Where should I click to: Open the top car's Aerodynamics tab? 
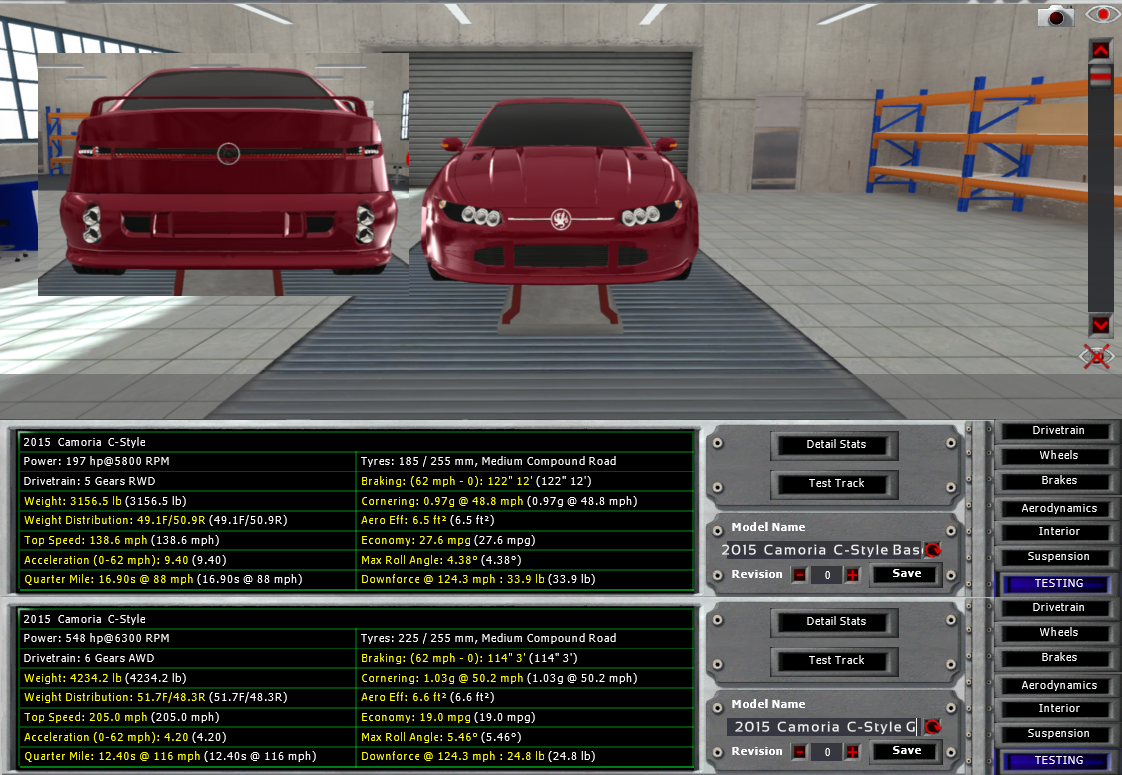click(x=1058, y=509)
